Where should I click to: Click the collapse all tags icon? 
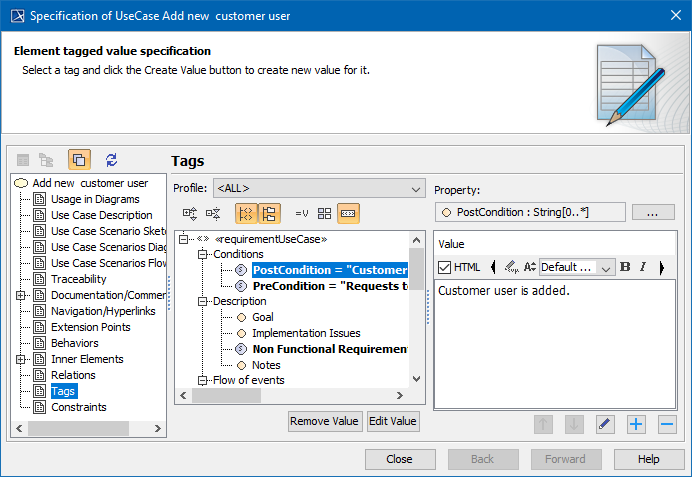click(212, 213)
